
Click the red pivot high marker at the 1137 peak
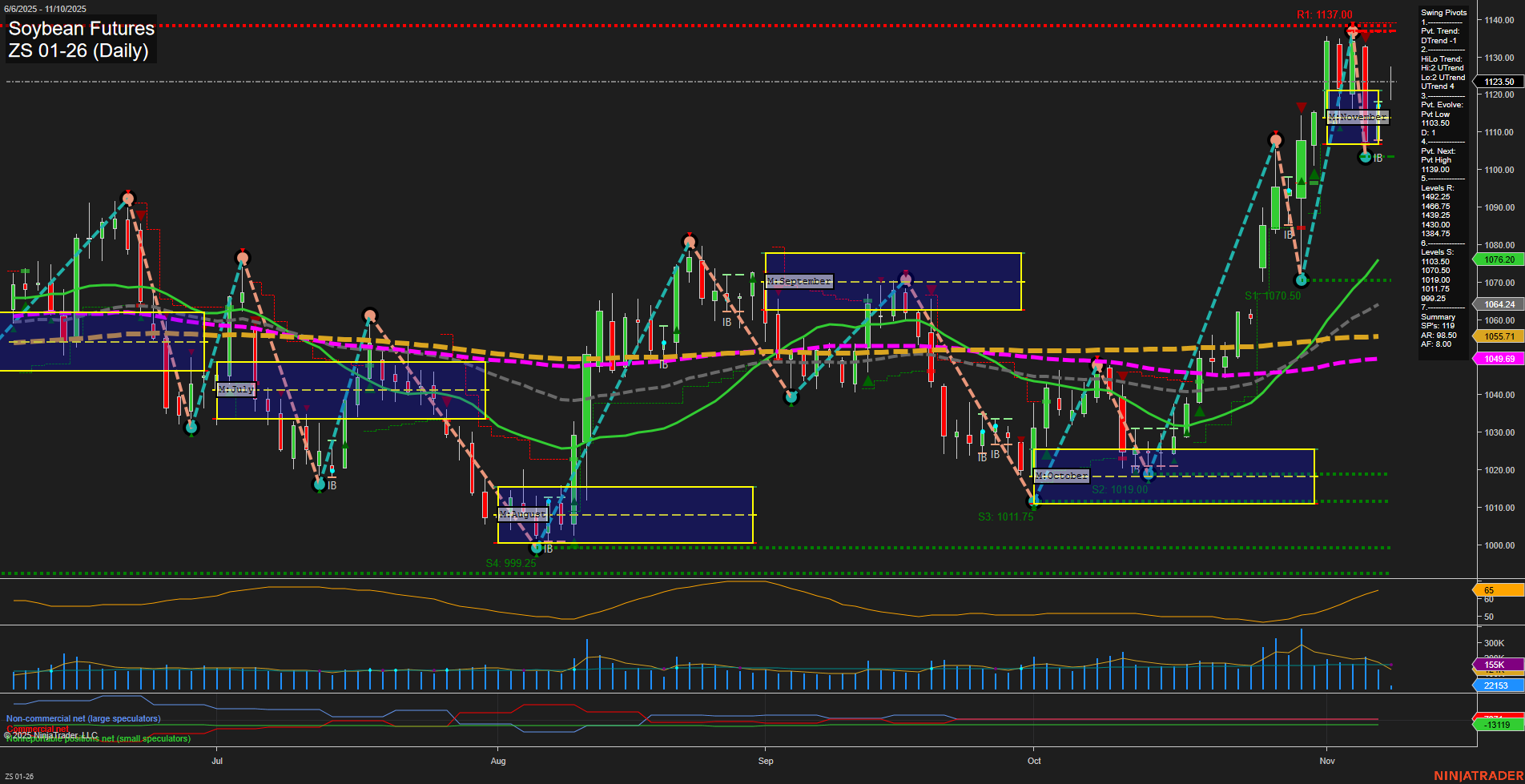(1350, 30)
